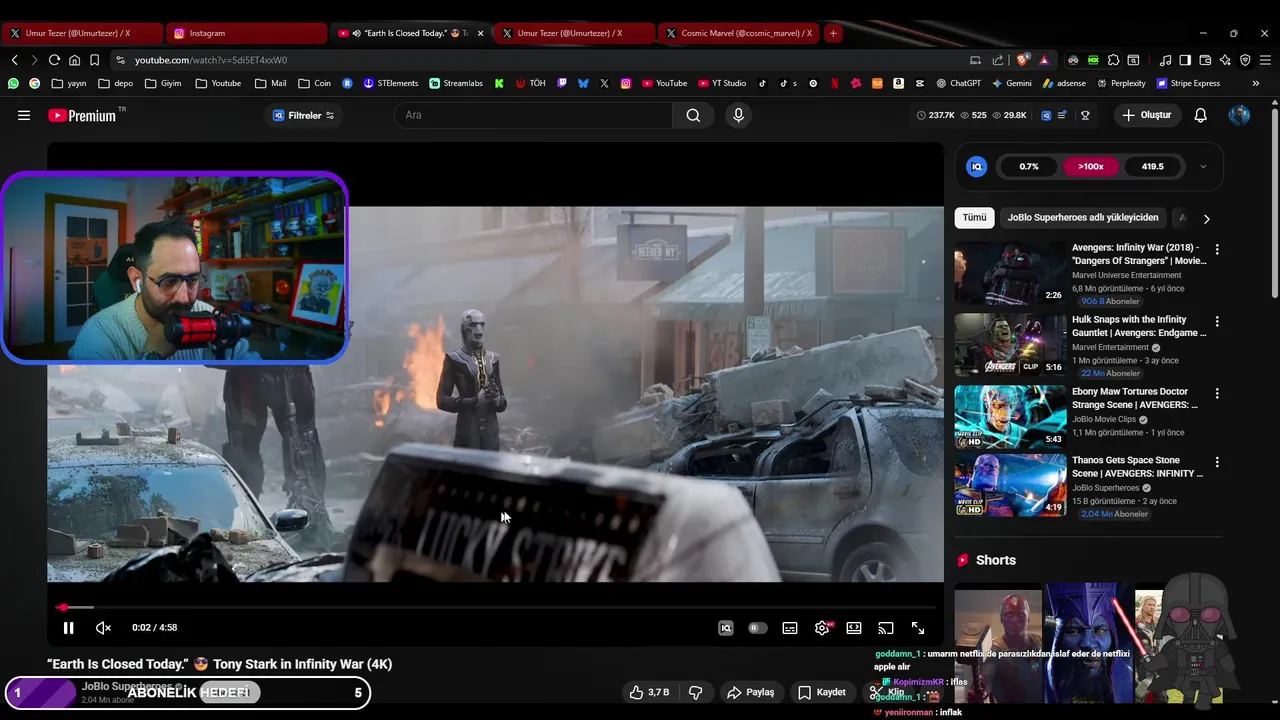The height and width of the screenshot is (720, 1280).
Task: Open options menu for the Thanos Space Stone video
Action: tap(1217, 462)
